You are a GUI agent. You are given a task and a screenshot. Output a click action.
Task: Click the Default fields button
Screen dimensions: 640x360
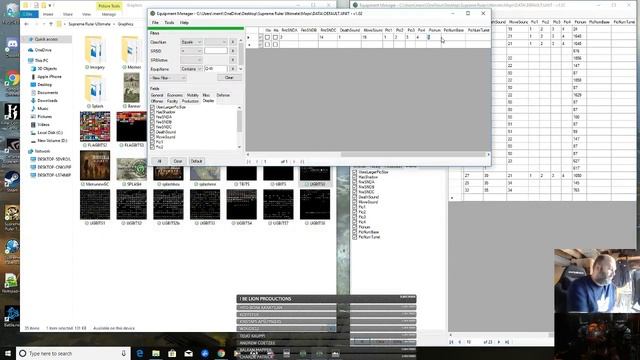pyautogui.click(x=196, y=161)
